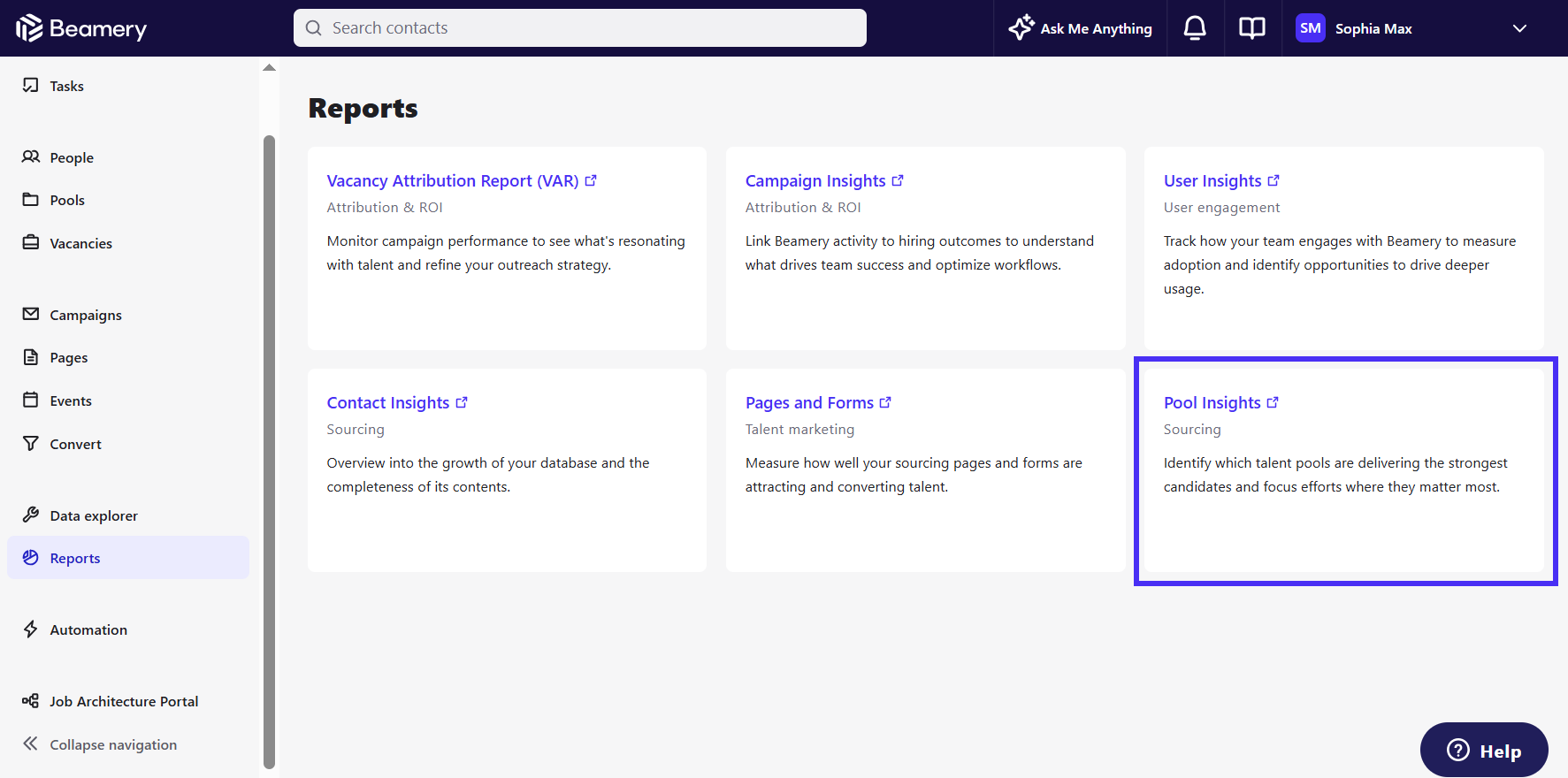The image size is (1568, 778).
Task: Click the Automation lightning icon
Action: (31, 629)
